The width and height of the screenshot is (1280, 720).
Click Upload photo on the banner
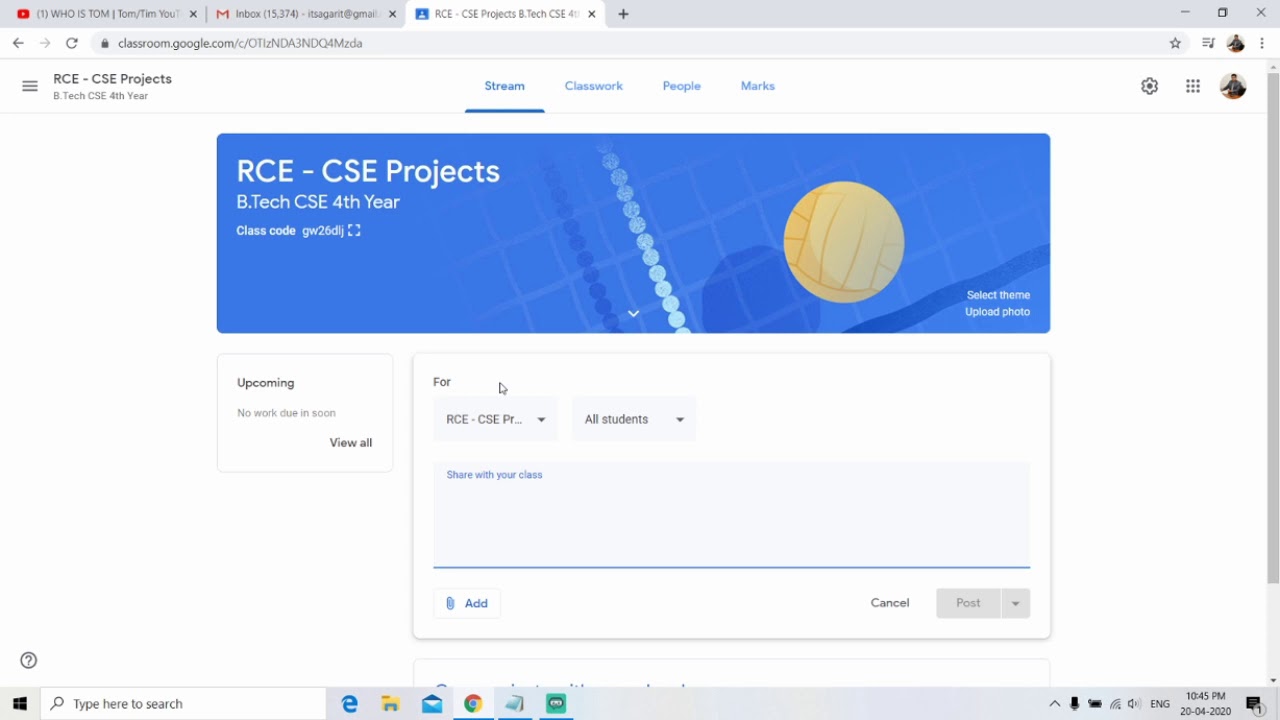[x=997, y=312]
